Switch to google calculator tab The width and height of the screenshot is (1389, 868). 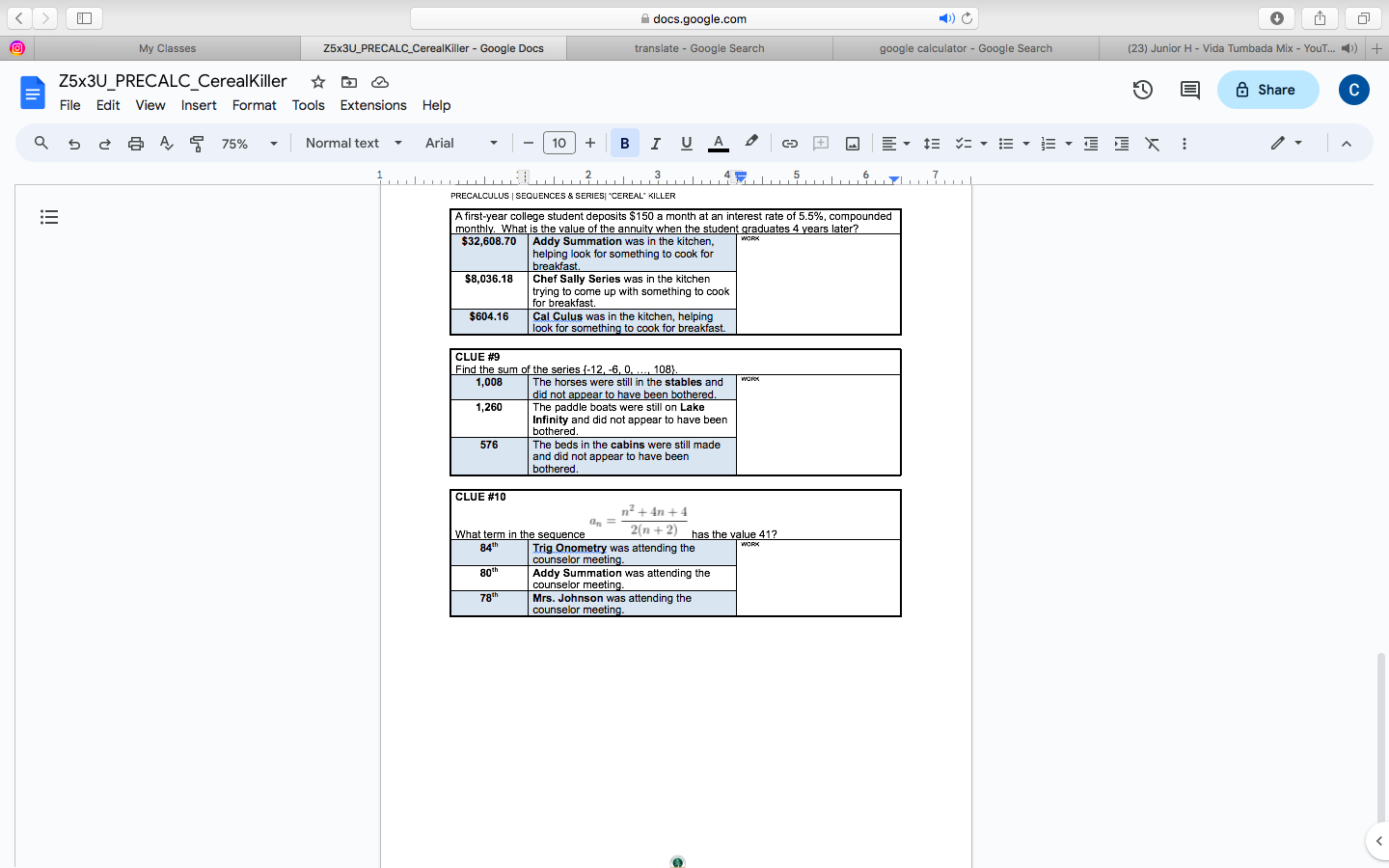tap(966, 48)
